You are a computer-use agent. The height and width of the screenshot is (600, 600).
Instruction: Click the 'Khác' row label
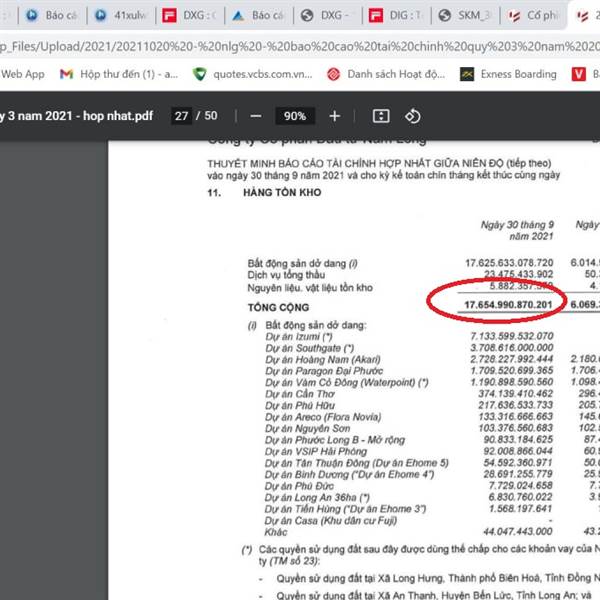[276, 532]
